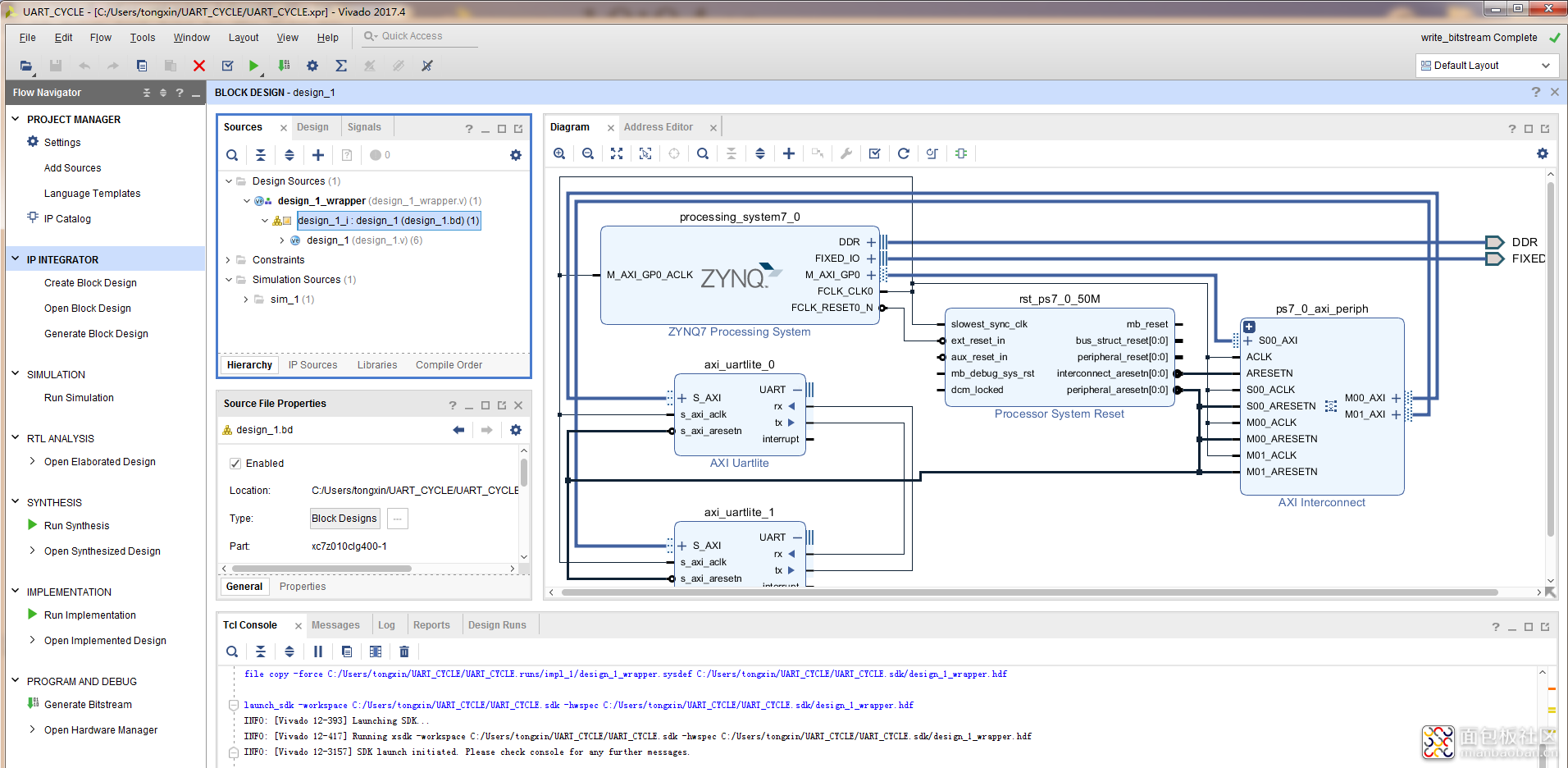Expand the ps7_0_axi_periph block plus button
The height and width of the screenshot is (768, 1568).
(x=1249, y=327)
